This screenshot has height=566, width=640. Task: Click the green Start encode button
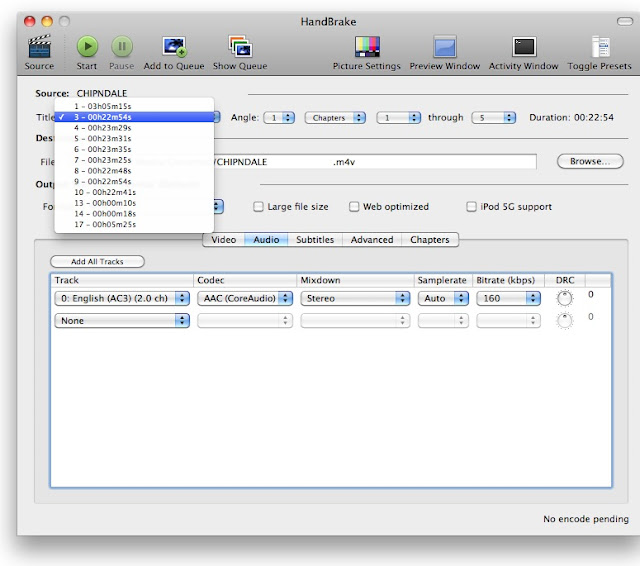[87, 47]
